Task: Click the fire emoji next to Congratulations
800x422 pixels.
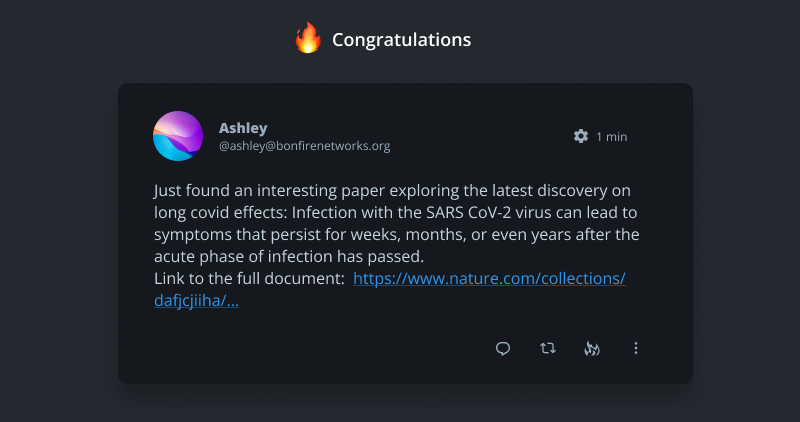Action: [x=307, y=40]
